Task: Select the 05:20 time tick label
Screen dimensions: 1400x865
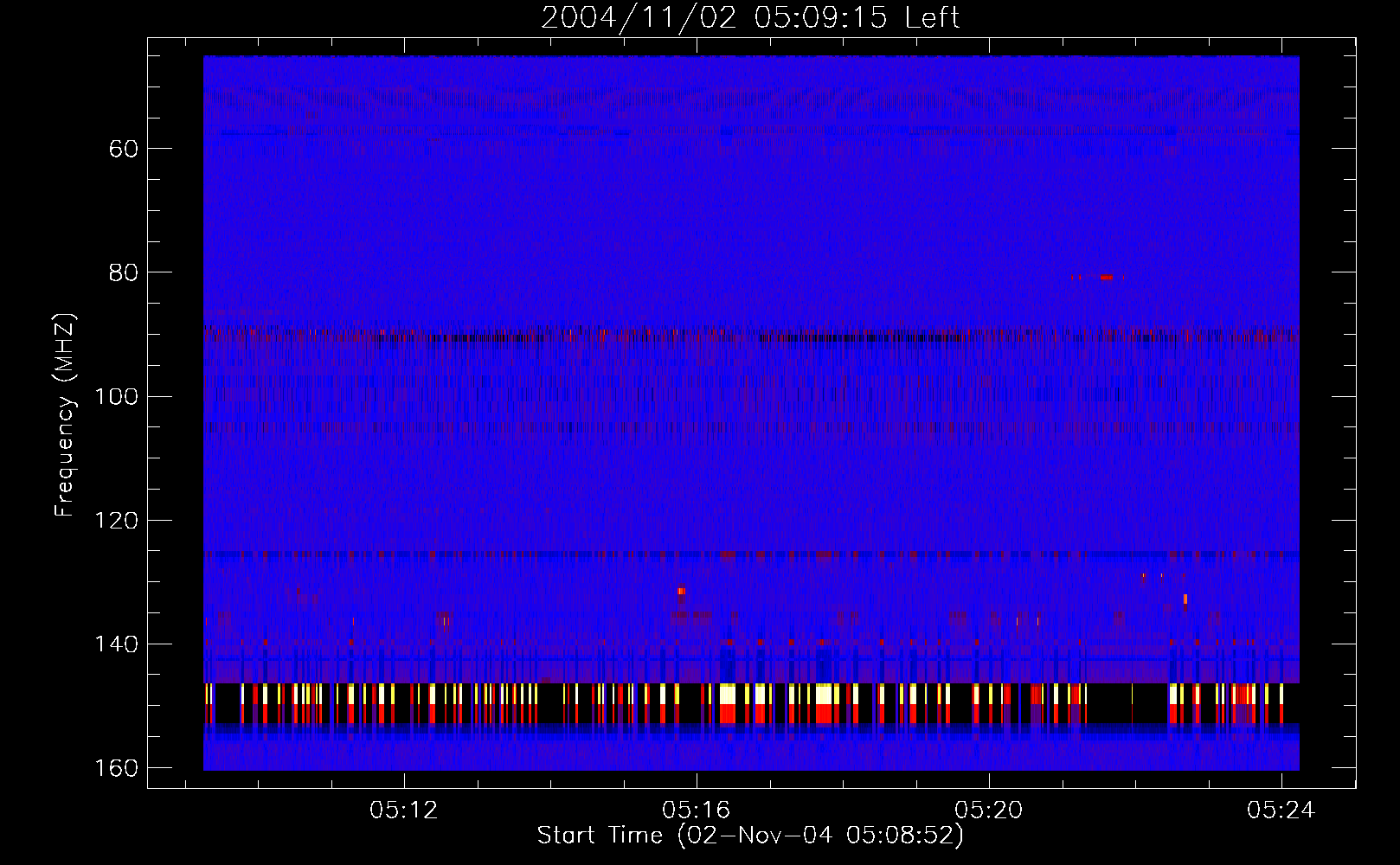Action: click(989, 810)
